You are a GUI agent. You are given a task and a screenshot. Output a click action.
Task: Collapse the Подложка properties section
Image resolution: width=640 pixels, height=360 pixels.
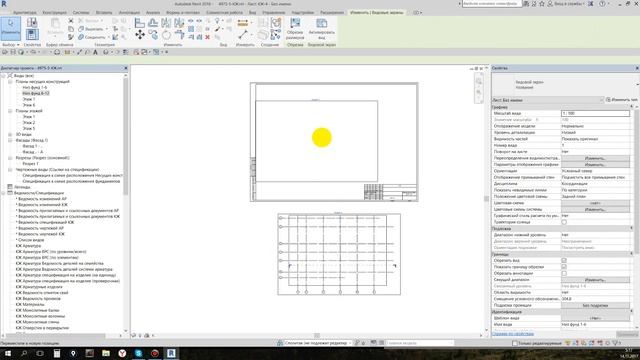(x=631, y=229)
